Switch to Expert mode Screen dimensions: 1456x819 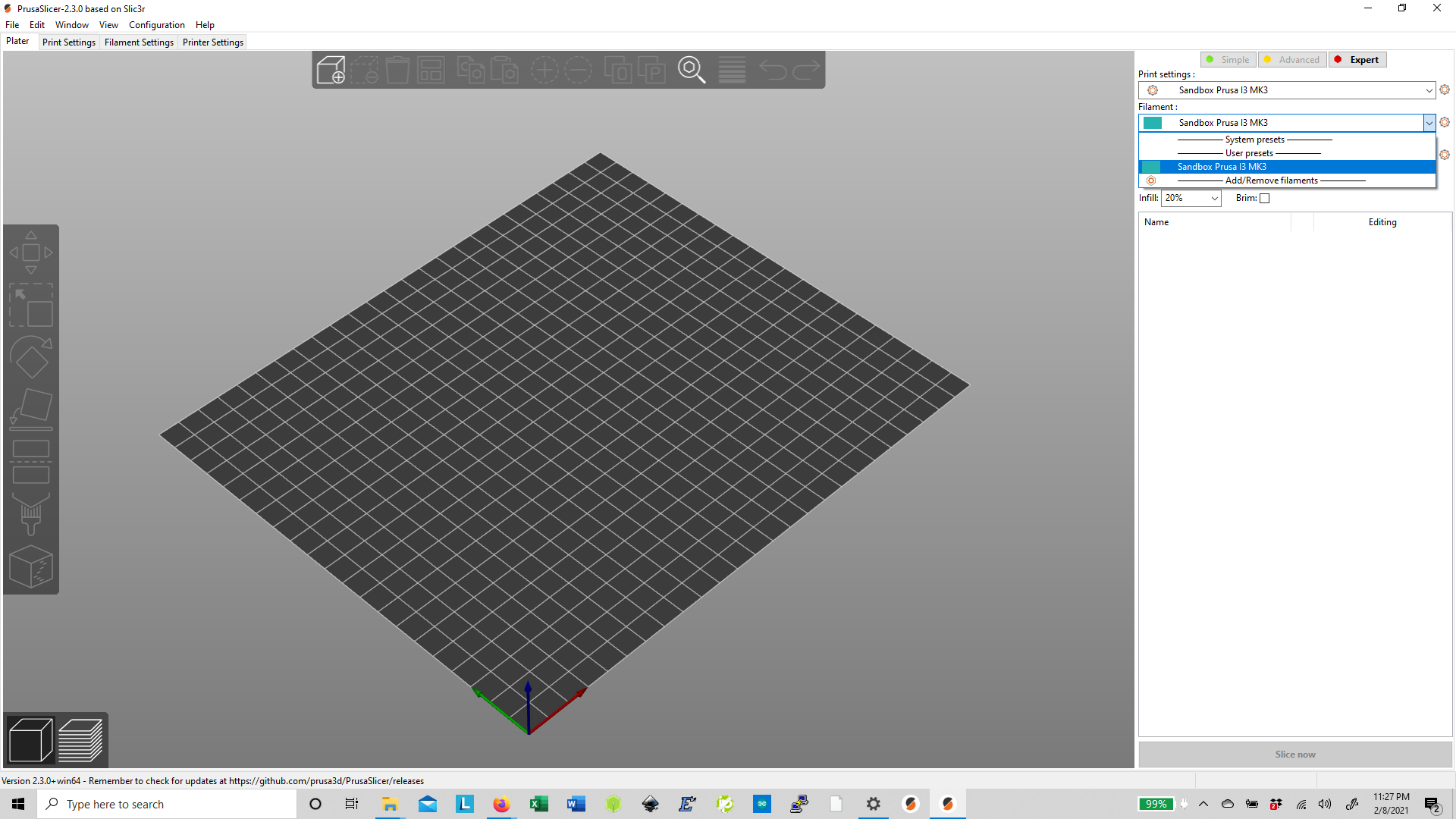coord(1357,60)
